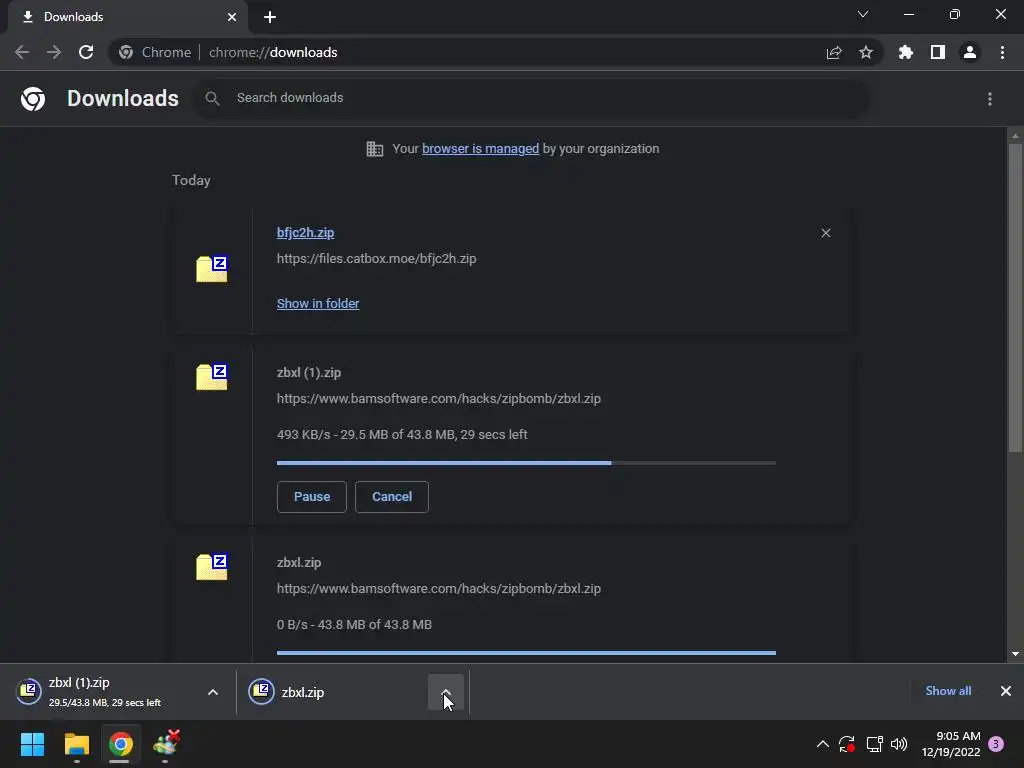
Task: Click the site info Chrome icon in address bar
Action: click(126, 52)
